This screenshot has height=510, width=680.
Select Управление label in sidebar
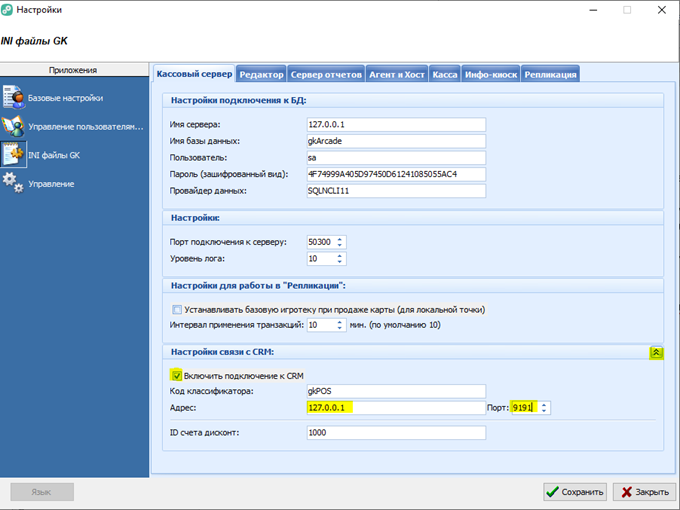coord(51,184)
